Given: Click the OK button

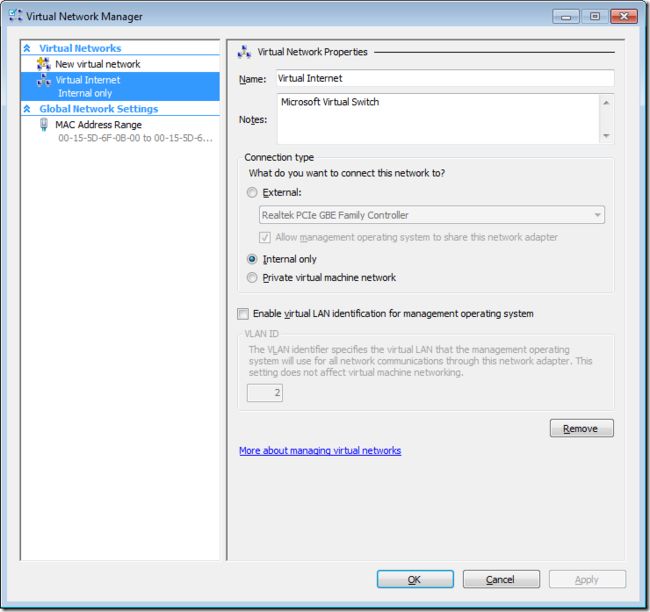Looking at the screenshot, I should [x=415, y=579].
